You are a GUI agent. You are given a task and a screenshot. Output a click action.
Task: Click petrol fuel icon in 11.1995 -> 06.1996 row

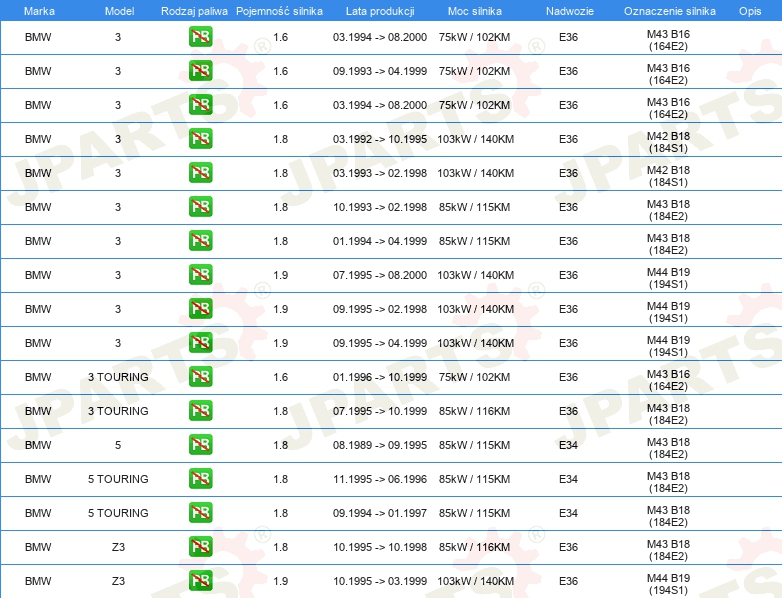point(200,478)
